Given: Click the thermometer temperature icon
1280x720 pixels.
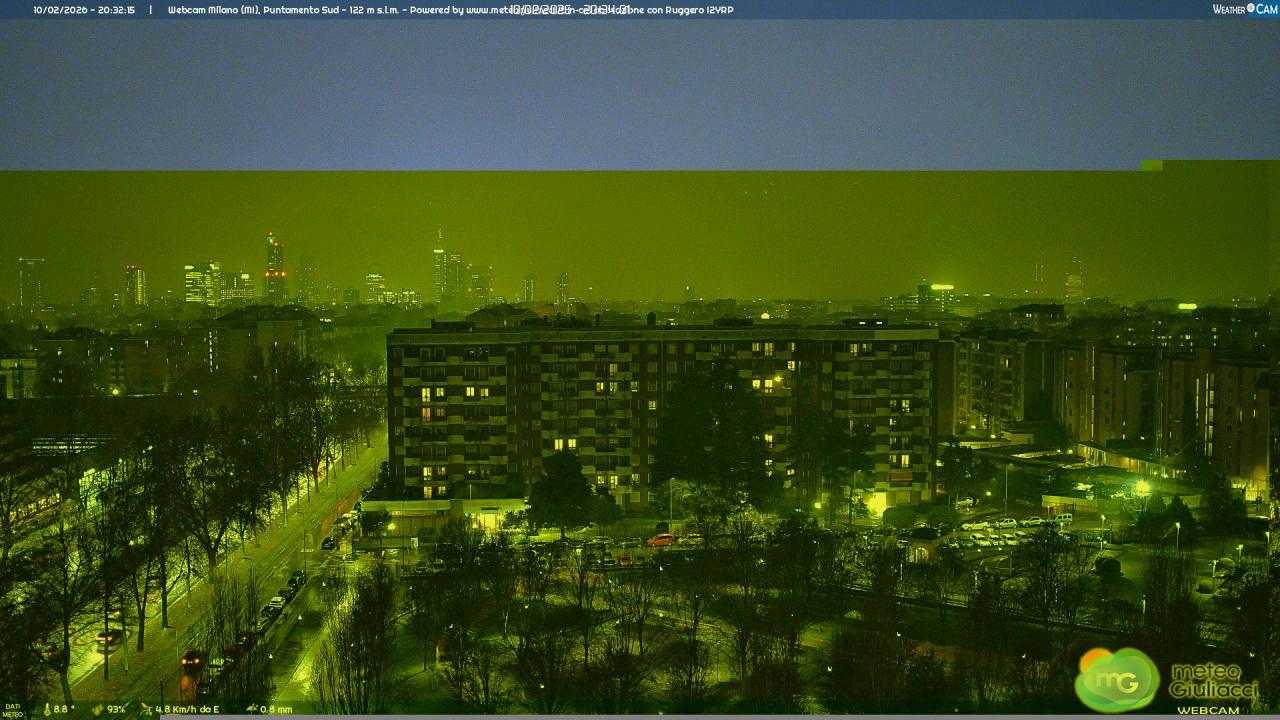Looking at the screenshot, I should (x=45, y=709).
